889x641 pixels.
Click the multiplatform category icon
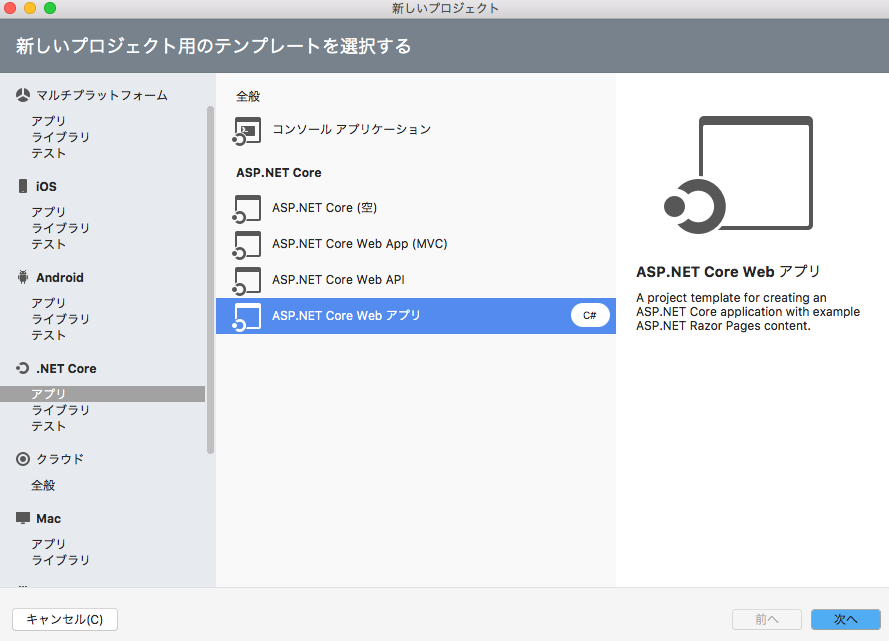23,95
